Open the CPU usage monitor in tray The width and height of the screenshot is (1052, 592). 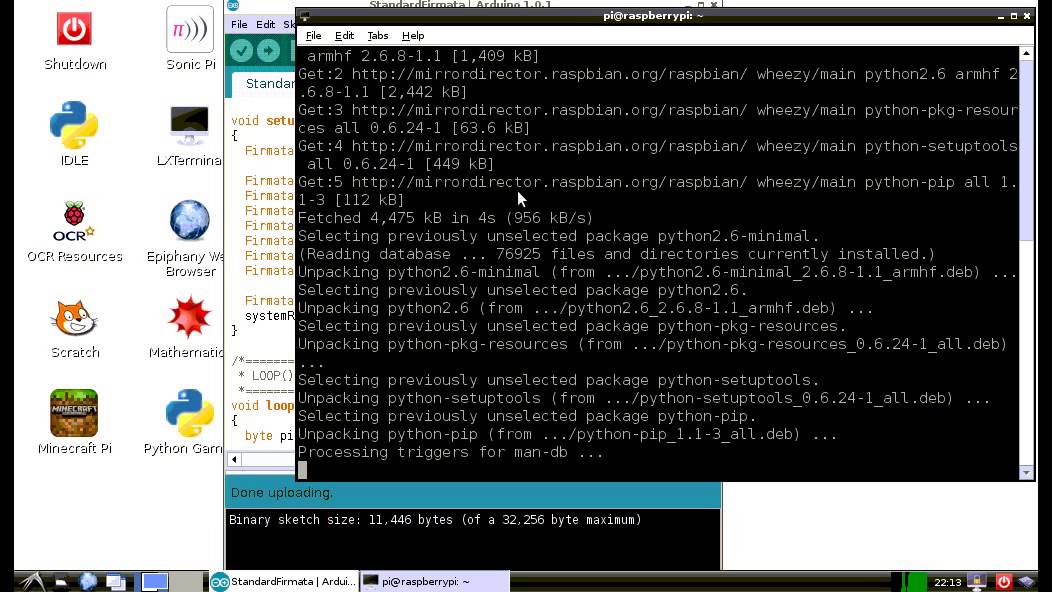pyautogui.click(x=909, y=582)
